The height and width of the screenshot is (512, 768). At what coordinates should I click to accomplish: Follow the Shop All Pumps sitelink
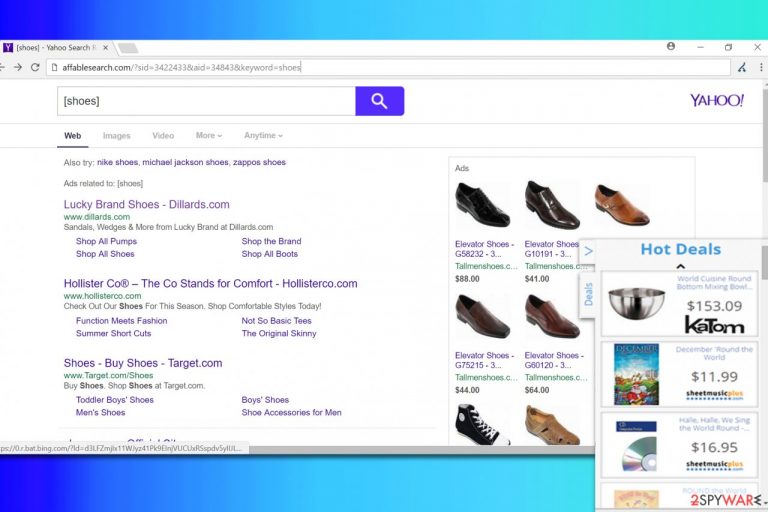coord(106,241)
